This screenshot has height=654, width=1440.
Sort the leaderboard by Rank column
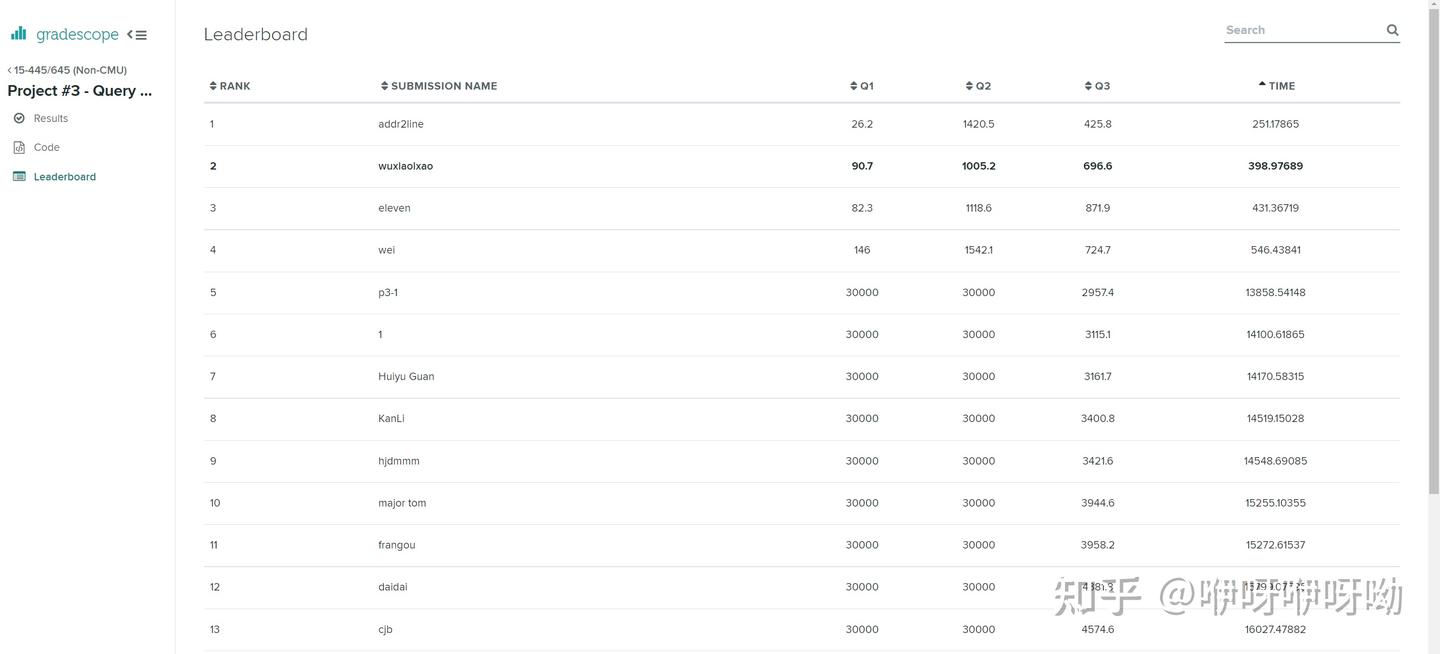[230, 86]
